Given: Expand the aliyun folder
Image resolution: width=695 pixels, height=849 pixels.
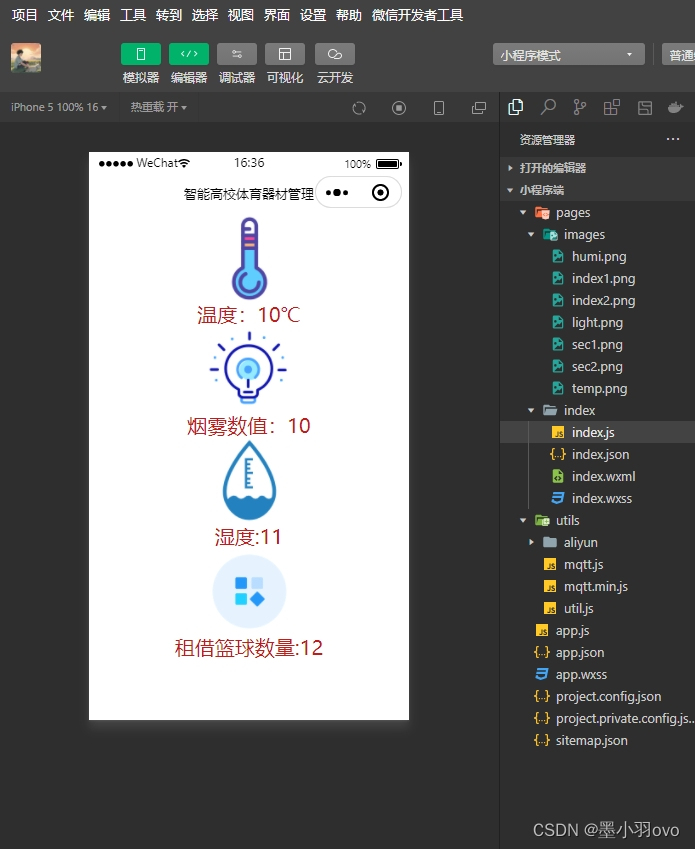Looking at the screenshot, I should (598, 542).
